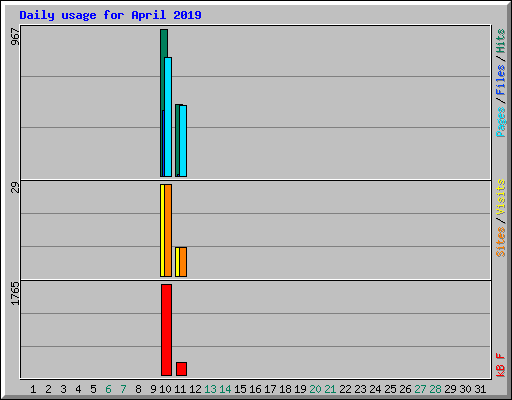Click the orange Sites bar for day 10
Screen dimensions: 512x400
pos(168,230)
